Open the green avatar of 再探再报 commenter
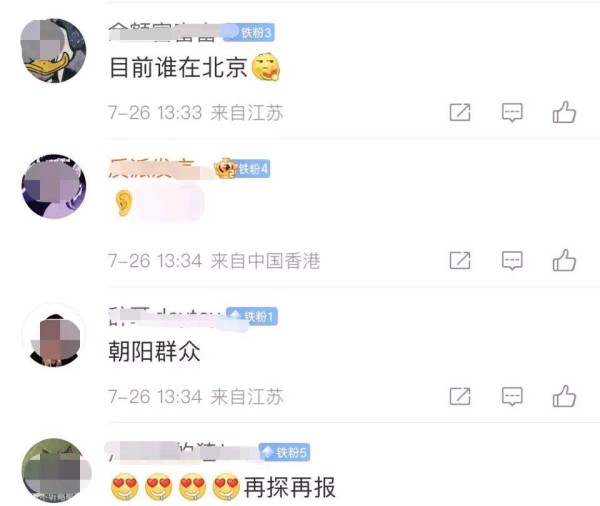600x506 pixels. pos(54,470)
